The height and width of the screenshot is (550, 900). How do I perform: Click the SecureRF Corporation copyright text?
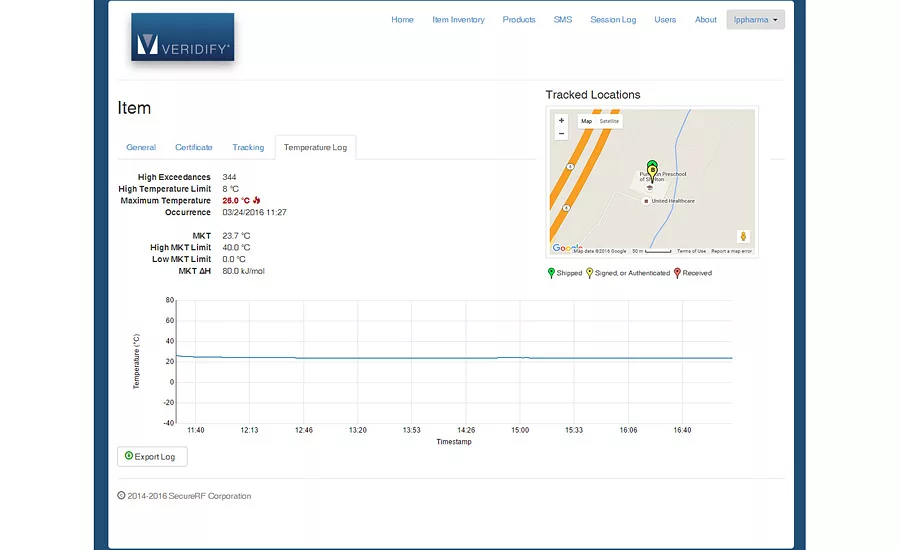[x=184, y=496]
